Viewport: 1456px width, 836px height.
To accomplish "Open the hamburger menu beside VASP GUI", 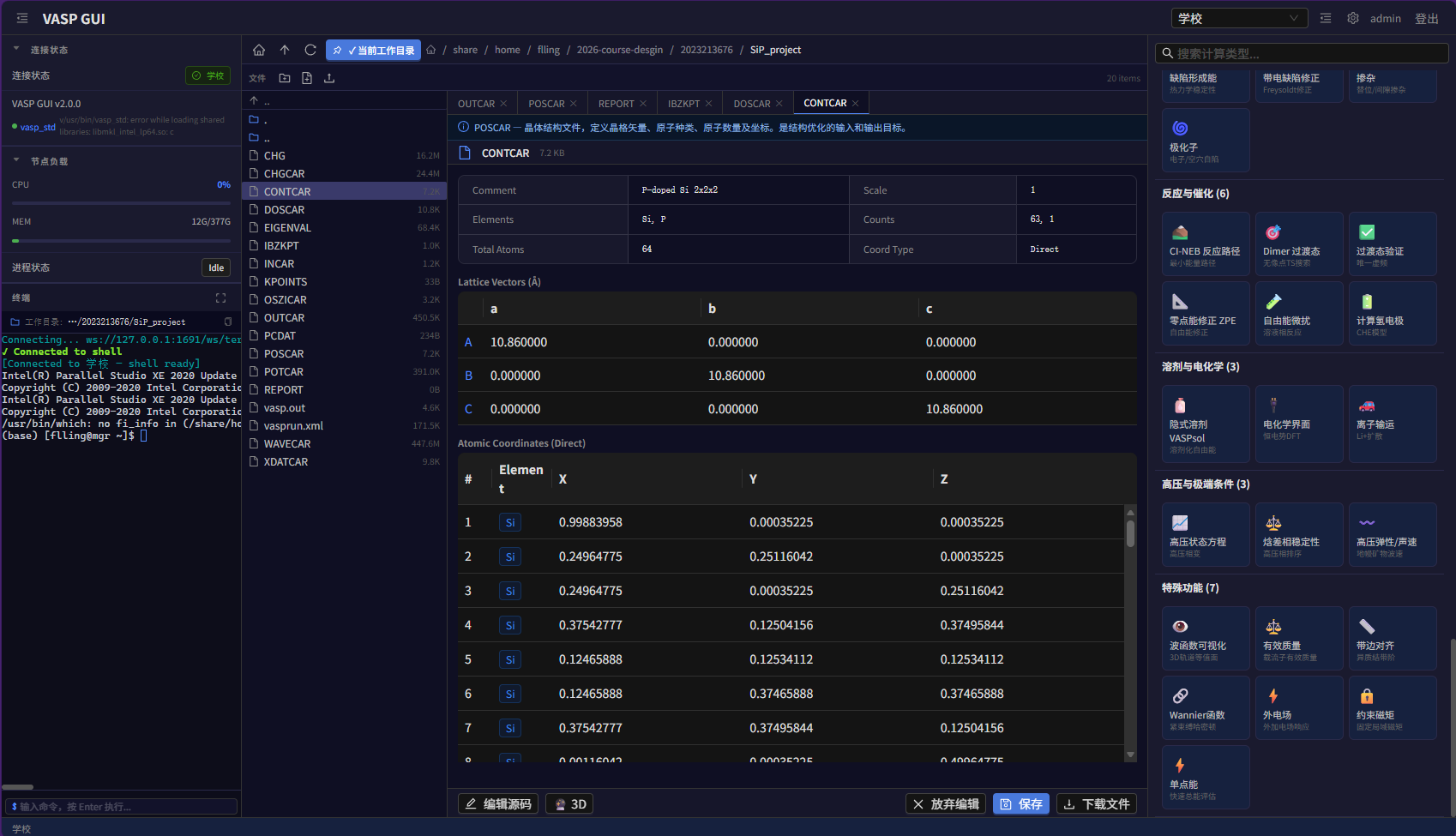I will pos(22,18).
